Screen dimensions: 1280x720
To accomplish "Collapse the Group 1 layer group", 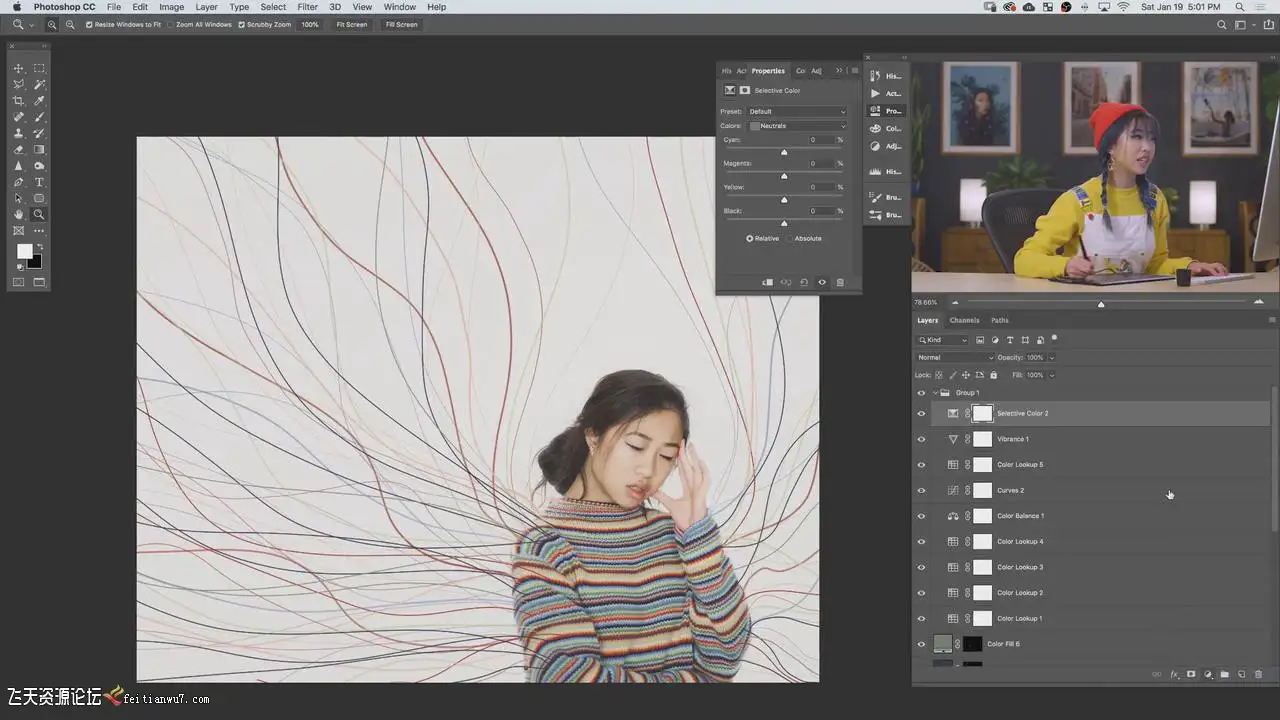I will 936,393.
